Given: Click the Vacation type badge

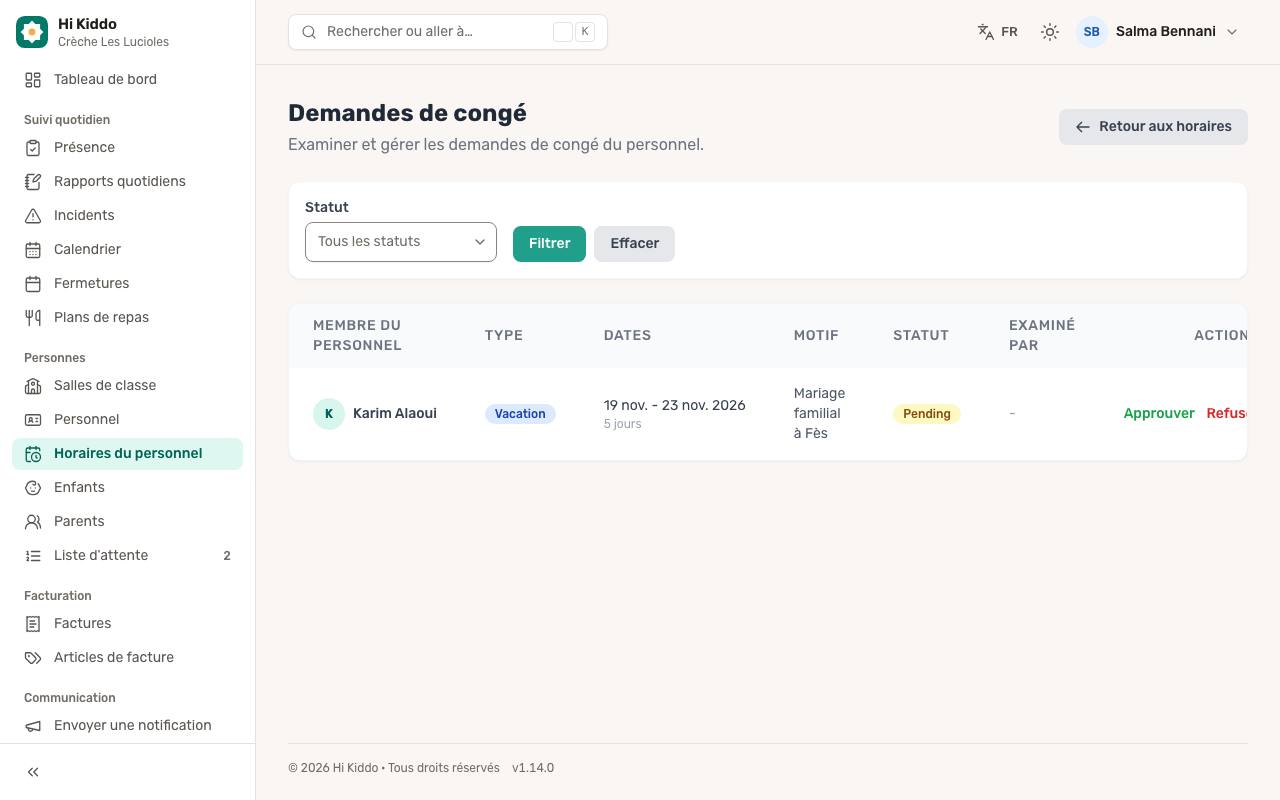Looking at the screenshot, I should click(x=520, y=414).
